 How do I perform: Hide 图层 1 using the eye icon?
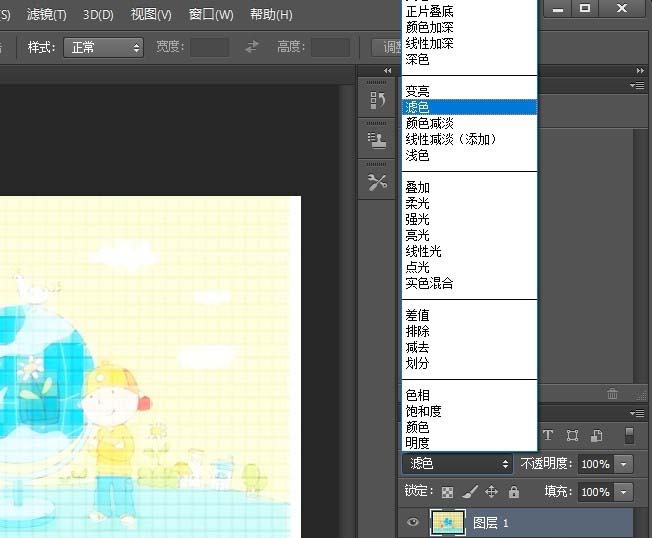point(412,522)
